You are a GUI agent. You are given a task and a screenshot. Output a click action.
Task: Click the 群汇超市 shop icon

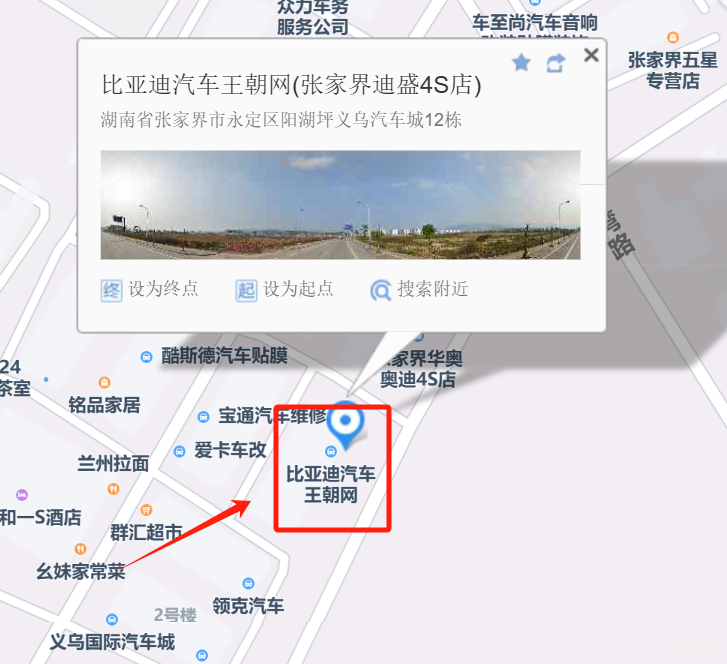(x=147, y=510)
